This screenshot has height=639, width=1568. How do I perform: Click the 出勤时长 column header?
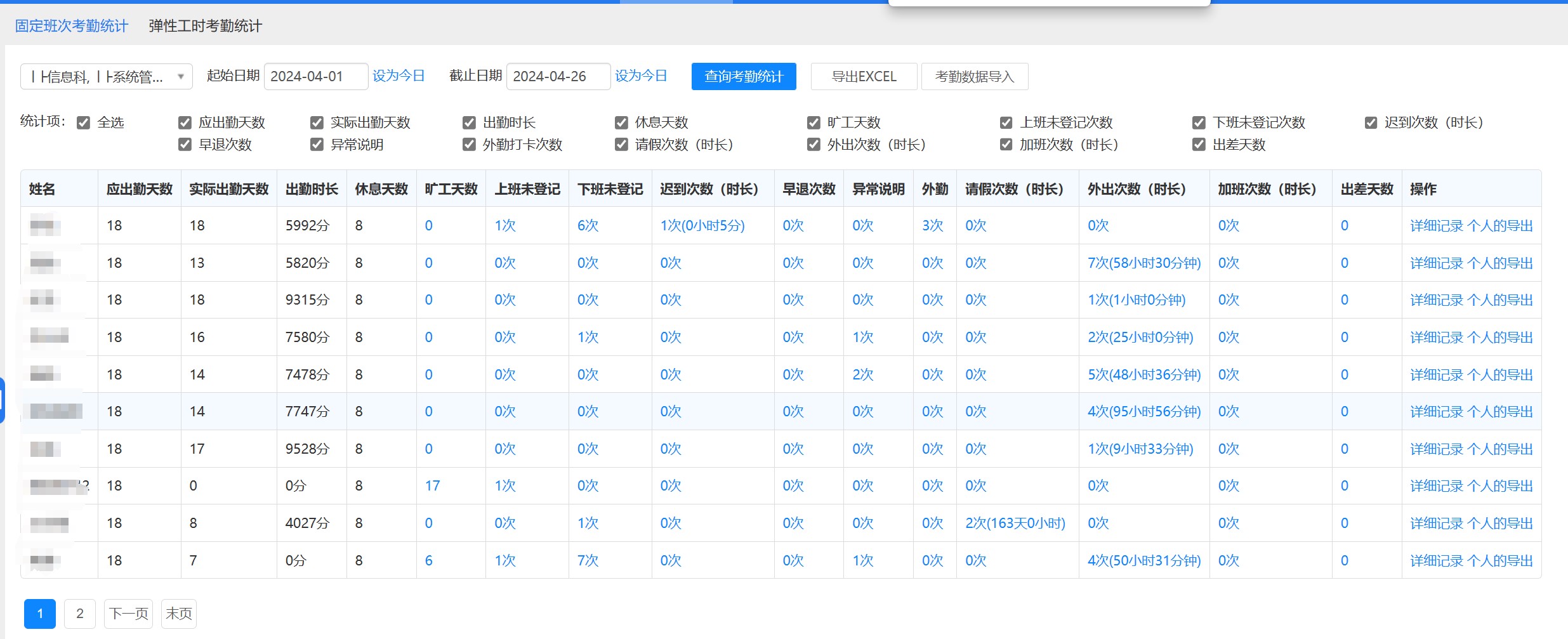pyautogui.click(x=312, y=189)
